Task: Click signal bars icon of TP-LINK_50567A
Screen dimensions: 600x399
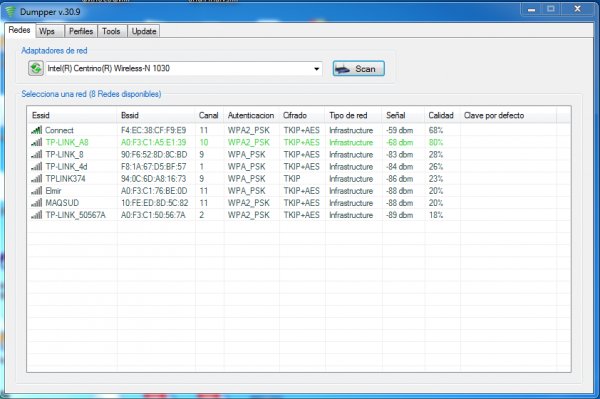Action: tap(36, 215)
